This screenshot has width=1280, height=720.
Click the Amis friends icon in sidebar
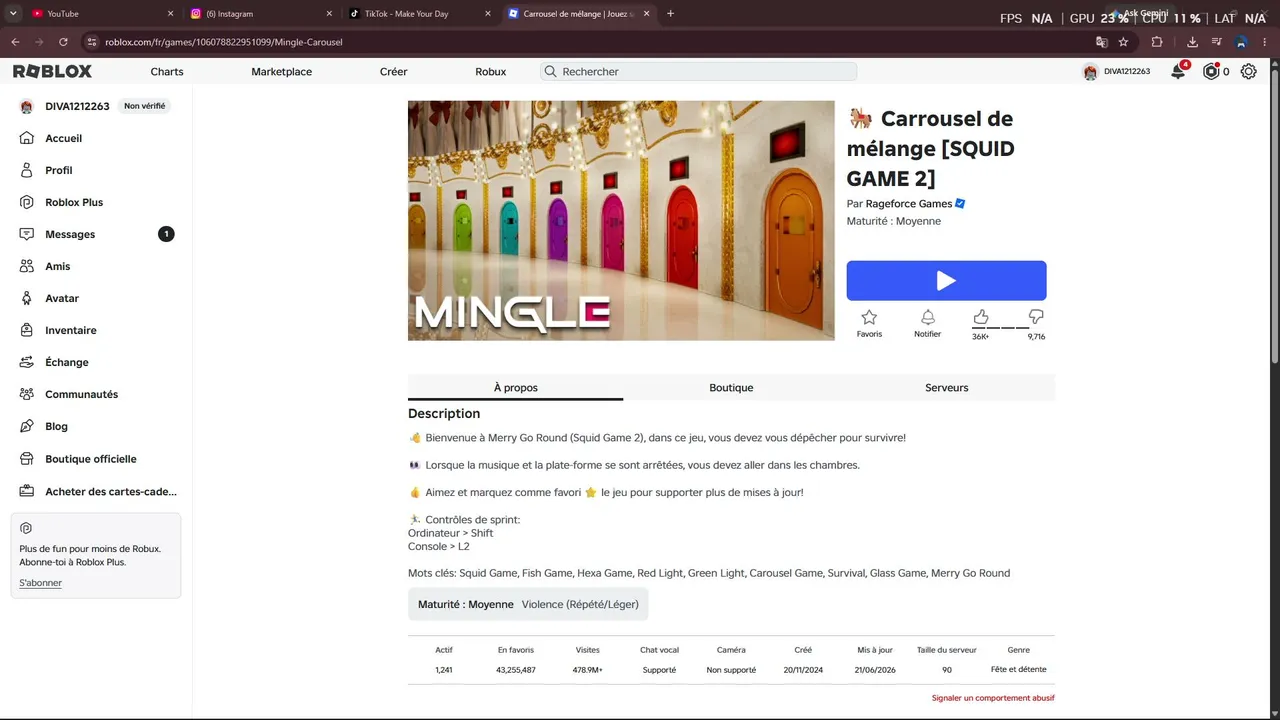[x=27, y=266]
